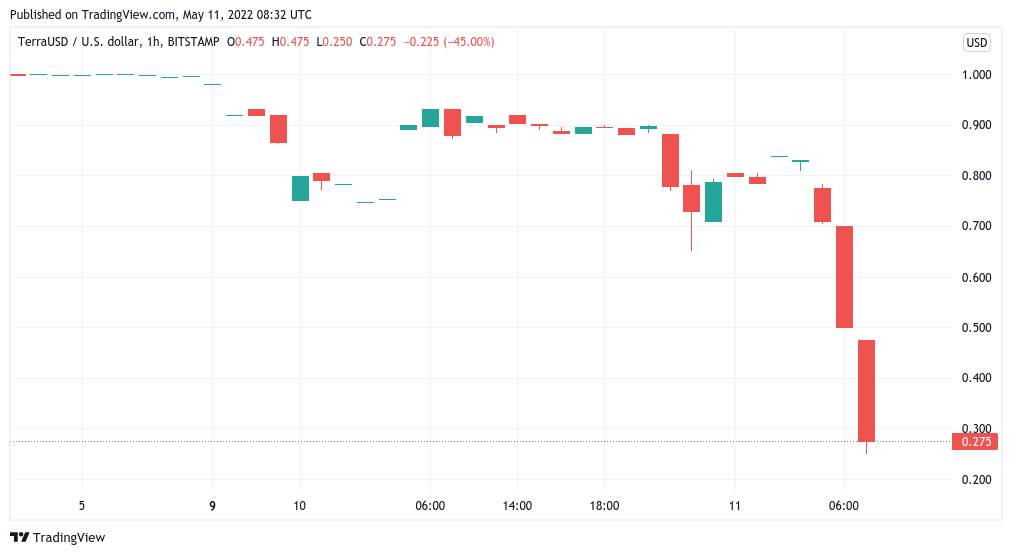The image size is (1012, 555).
Task: Select the 14:00 time axis marker
Action: (517, 506)
